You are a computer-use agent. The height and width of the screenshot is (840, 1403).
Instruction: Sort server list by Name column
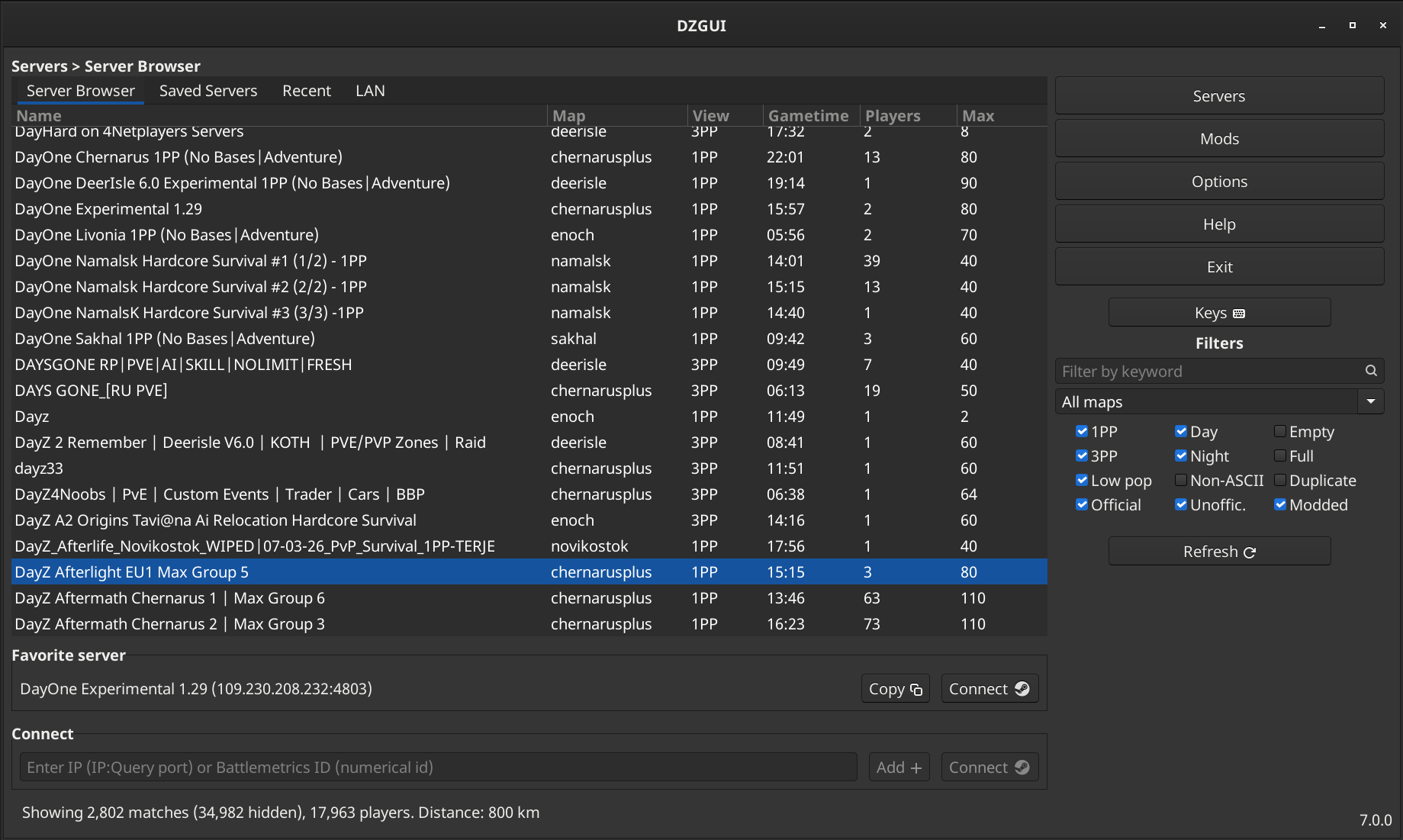pyautogui.click(x=279, y=116)
